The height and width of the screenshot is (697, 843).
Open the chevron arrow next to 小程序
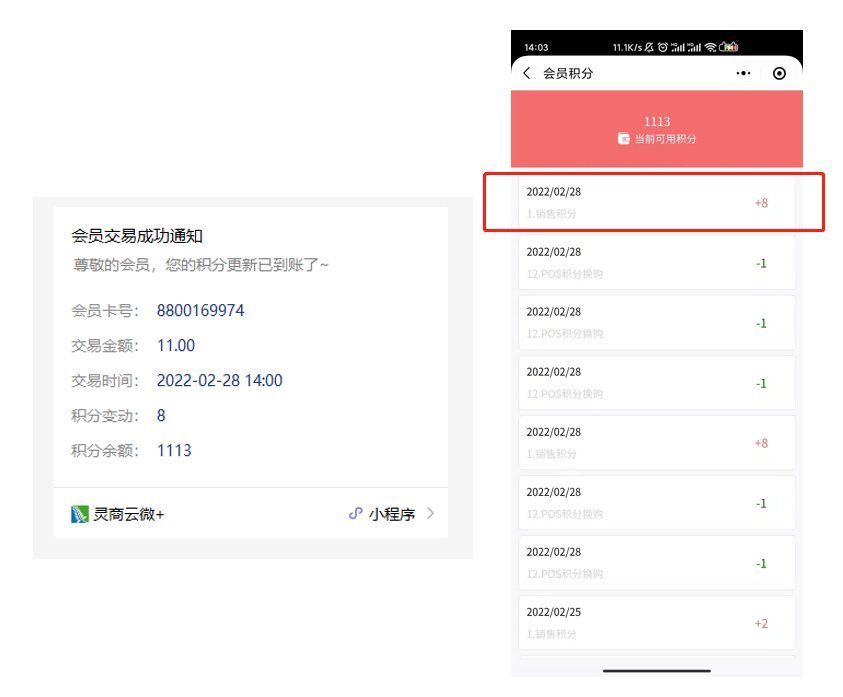[430, 513]
